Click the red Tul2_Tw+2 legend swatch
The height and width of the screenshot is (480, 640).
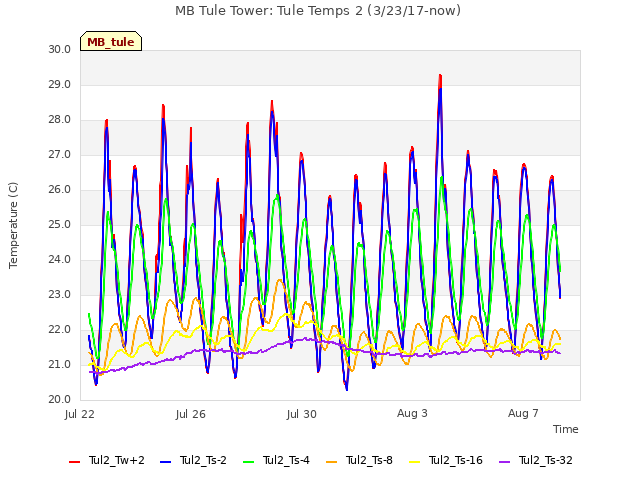pos(74,462)
